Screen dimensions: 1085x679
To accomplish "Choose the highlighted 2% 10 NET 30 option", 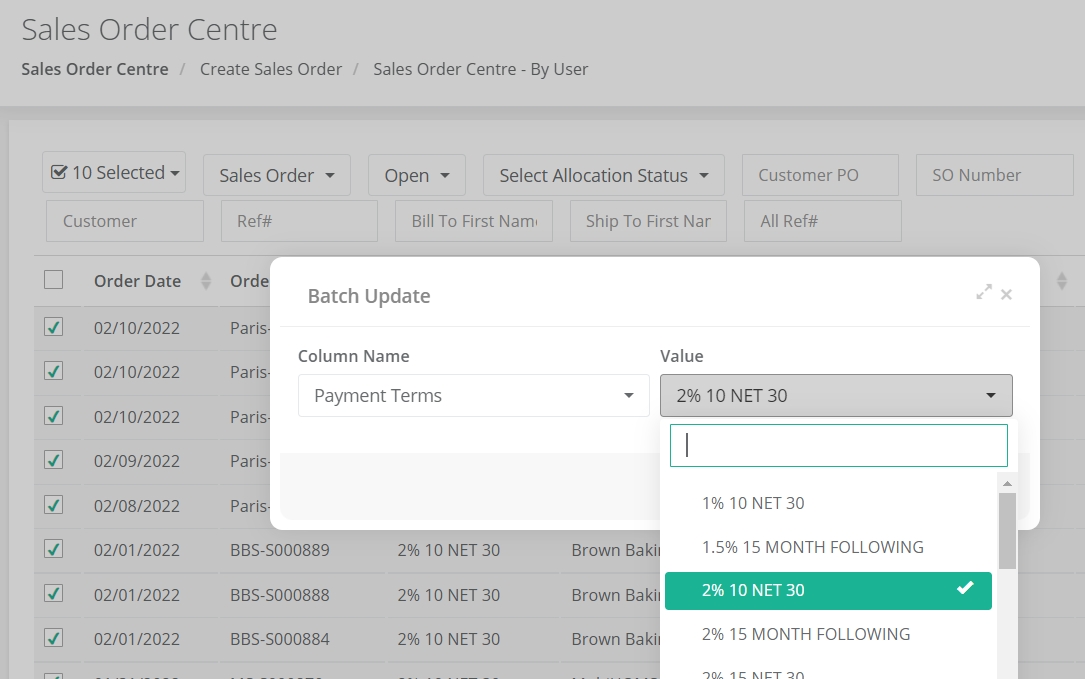I will (x=828, y=590).
